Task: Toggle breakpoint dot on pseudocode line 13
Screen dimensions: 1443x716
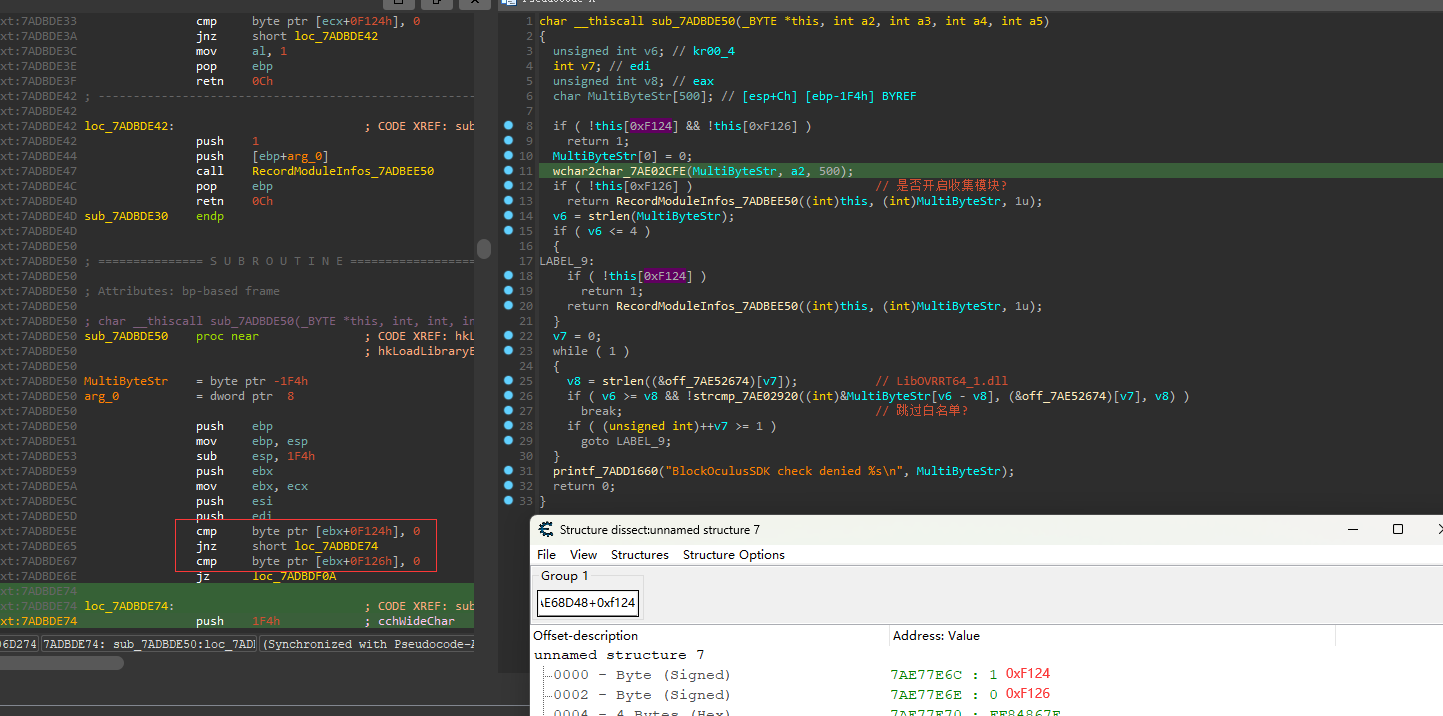Action: click(x=508, y=201)
